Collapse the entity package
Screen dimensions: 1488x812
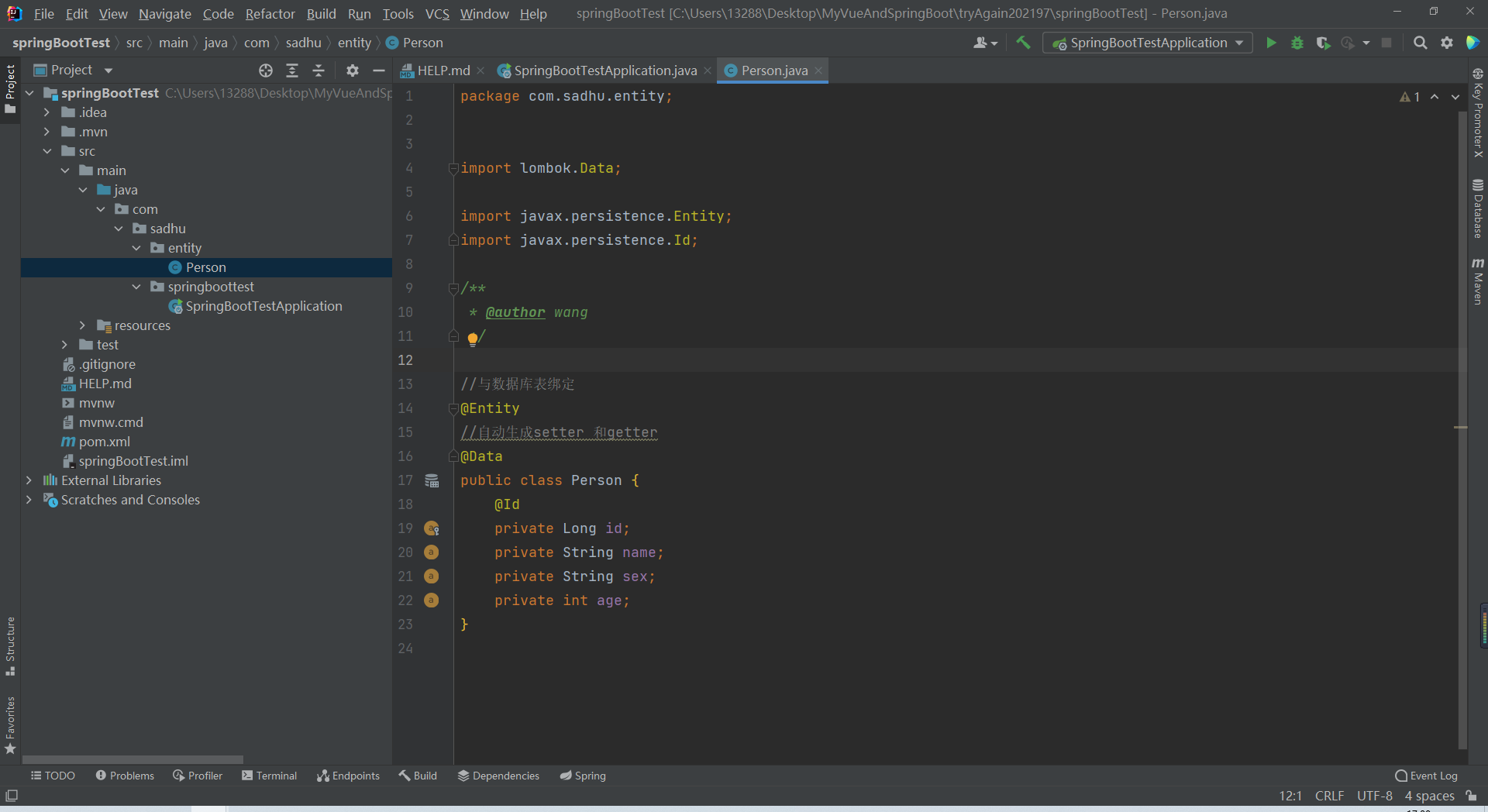point(136,248)
